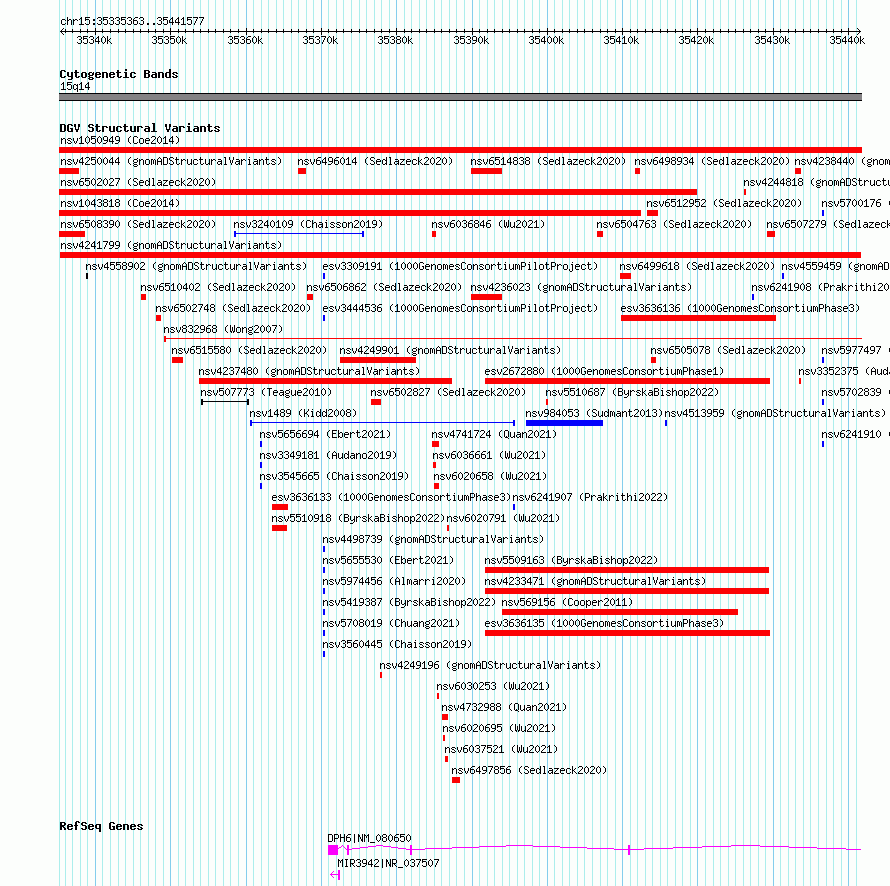Select nsv4513959 gnomAD variant label
This screenshot has width=890, height=886.
775,413
